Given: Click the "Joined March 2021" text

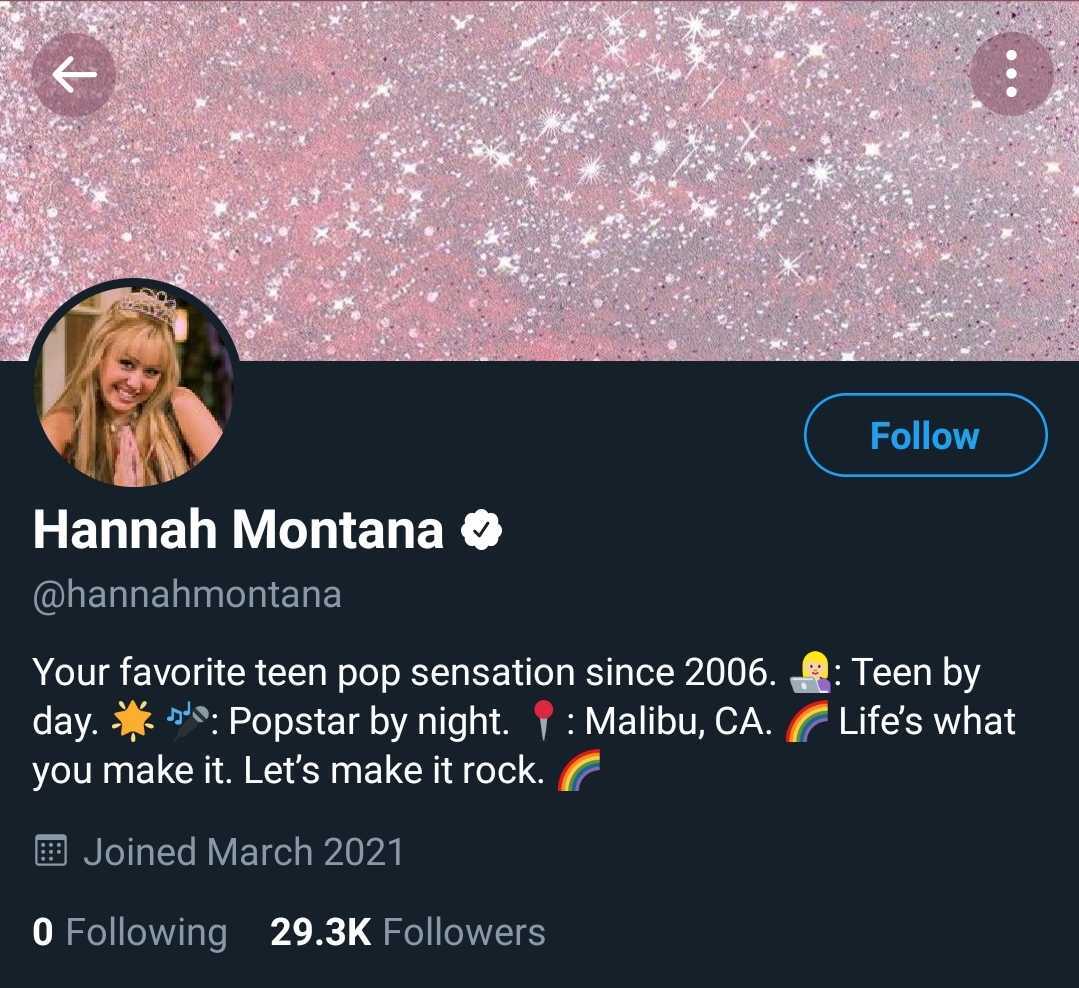Looking at the screenshot, I should click(x=243, y=852).
